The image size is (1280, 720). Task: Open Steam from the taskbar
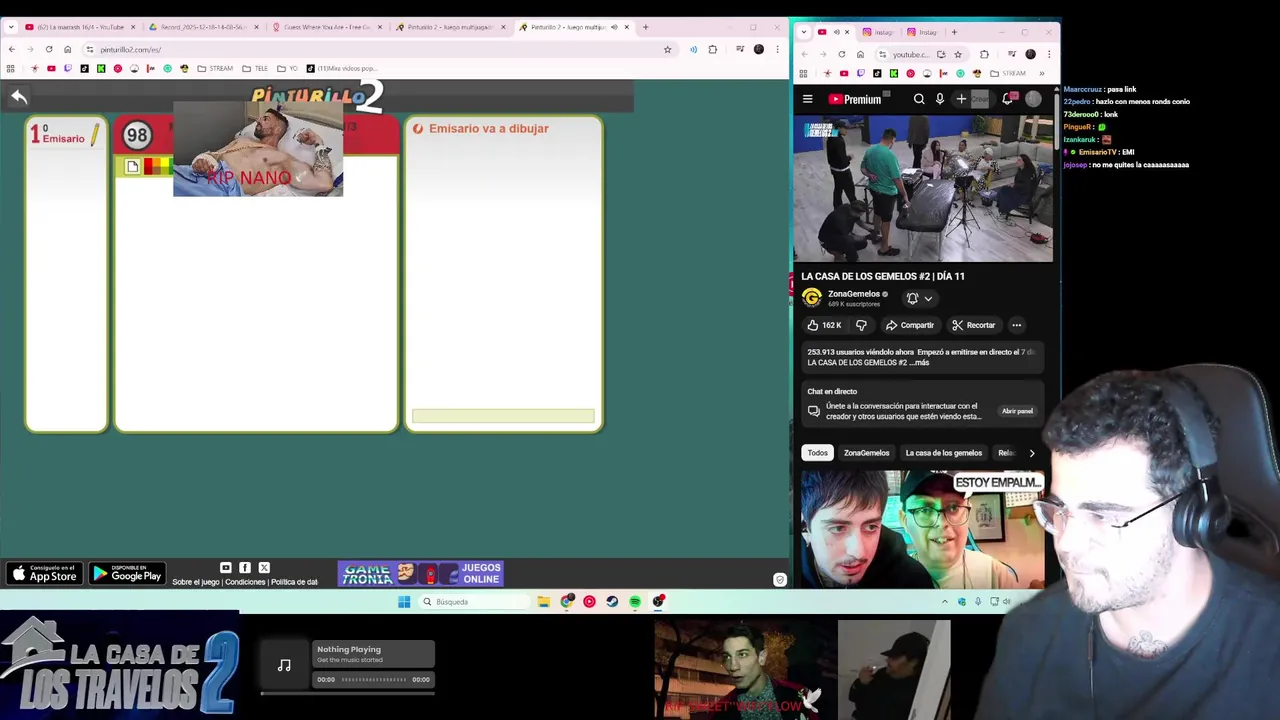[x=612, y=601]
